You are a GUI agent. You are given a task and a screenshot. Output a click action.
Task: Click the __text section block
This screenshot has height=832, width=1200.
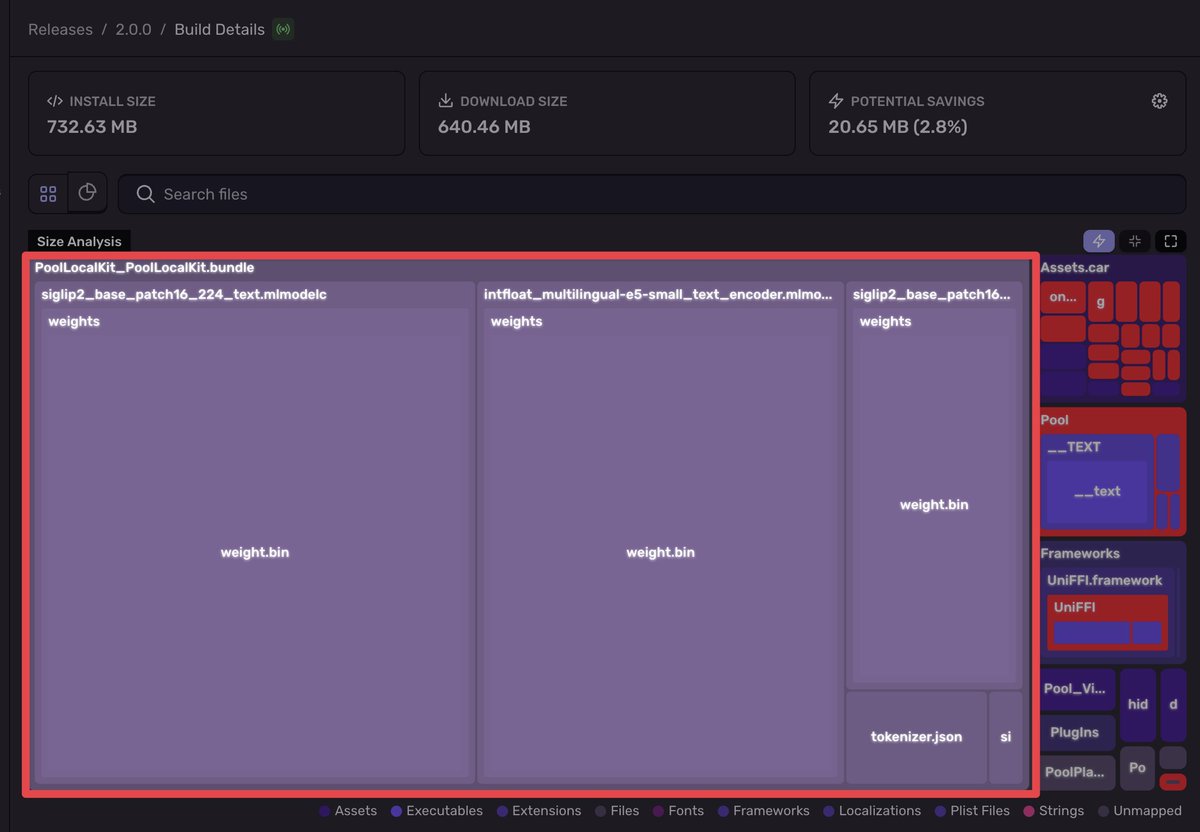[x=1097, y=491]
